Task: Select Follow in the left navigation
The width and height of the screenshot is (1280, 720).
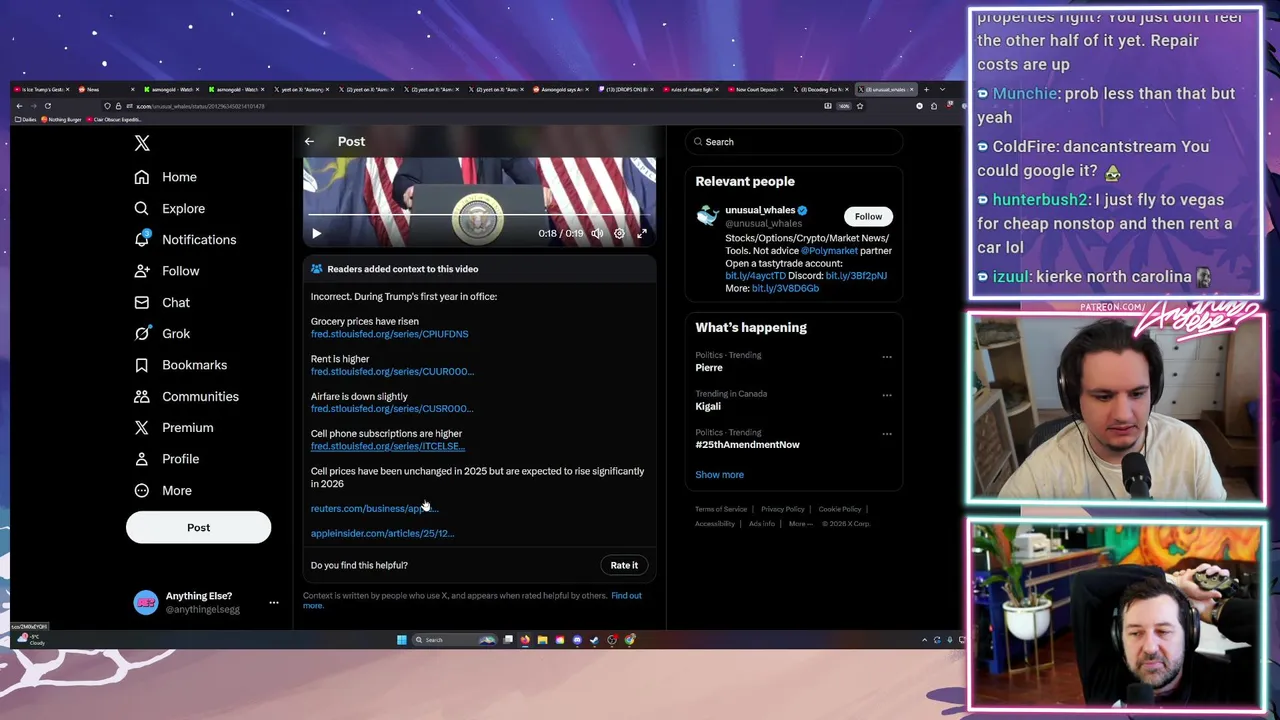Action: click(x=167, y=271)
